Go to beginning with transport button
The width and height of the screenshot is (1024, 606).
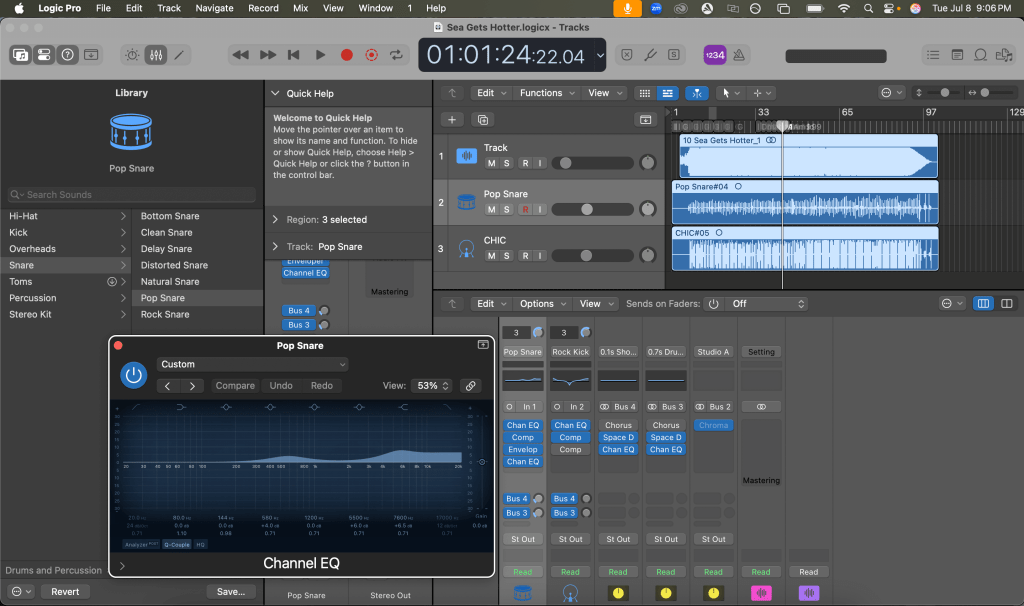click(294, 55)
